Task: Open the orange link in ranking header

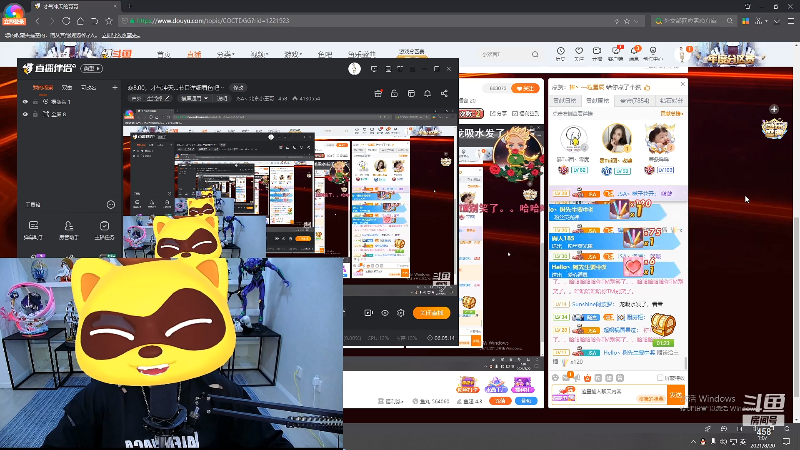Action: pos(671,113)
